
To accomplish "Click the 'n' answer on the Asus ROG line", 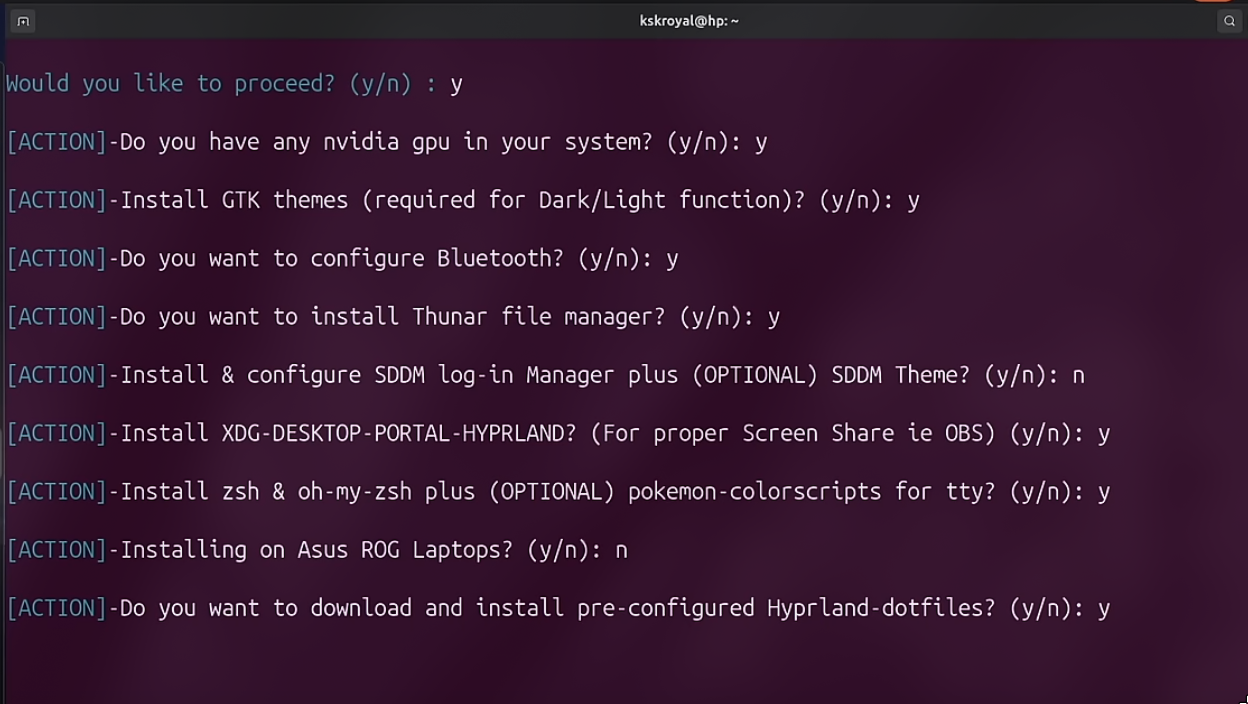I will [621, 551].
